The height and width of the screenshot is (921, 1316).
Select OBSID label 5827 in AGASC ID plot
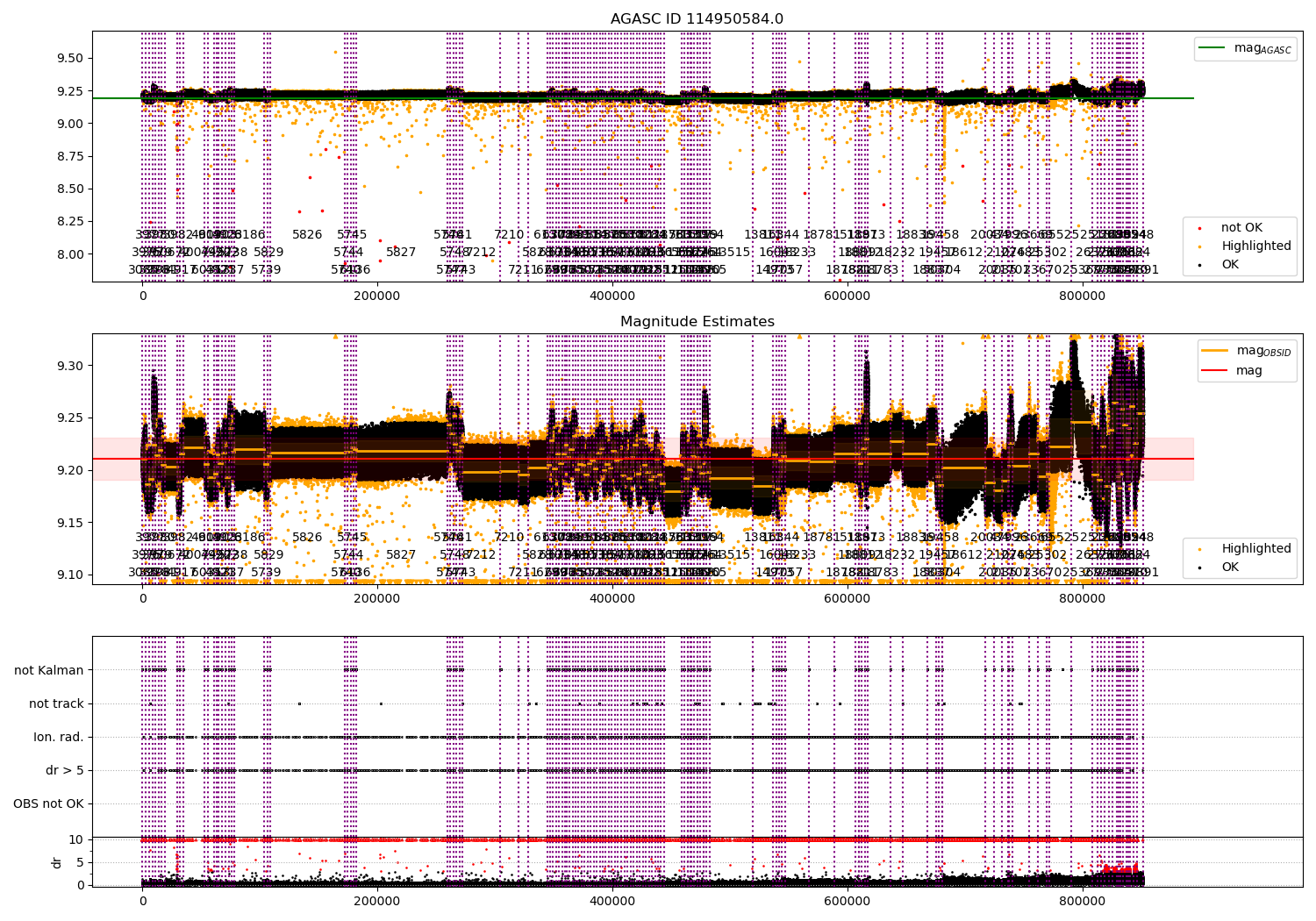(x=401, y=252)
